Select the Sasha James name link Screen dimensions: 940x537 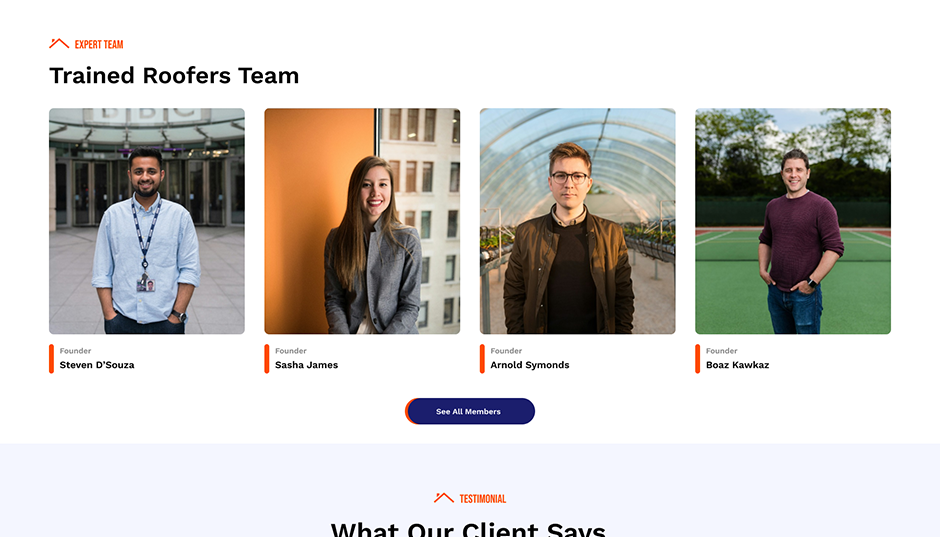point(306,364)
